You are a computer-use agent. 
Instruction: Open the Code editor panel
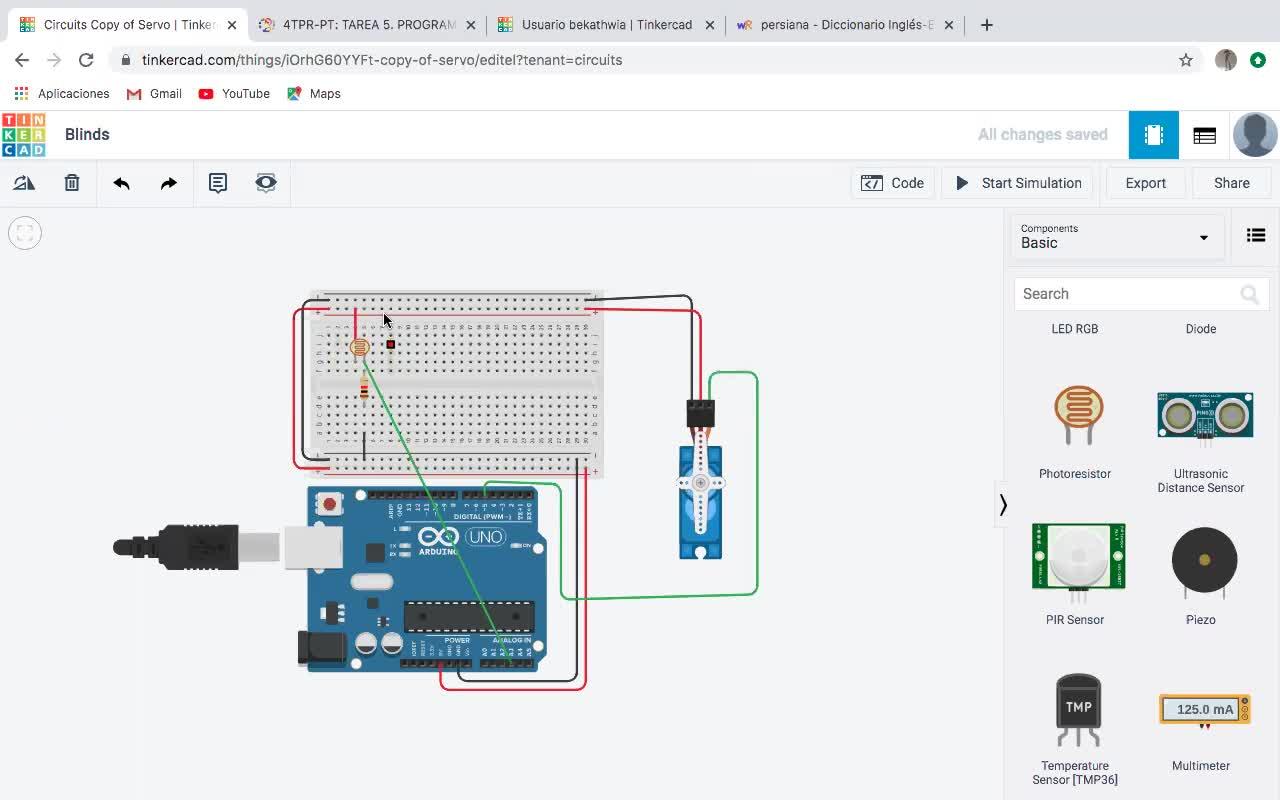click(x=892, y=183)
